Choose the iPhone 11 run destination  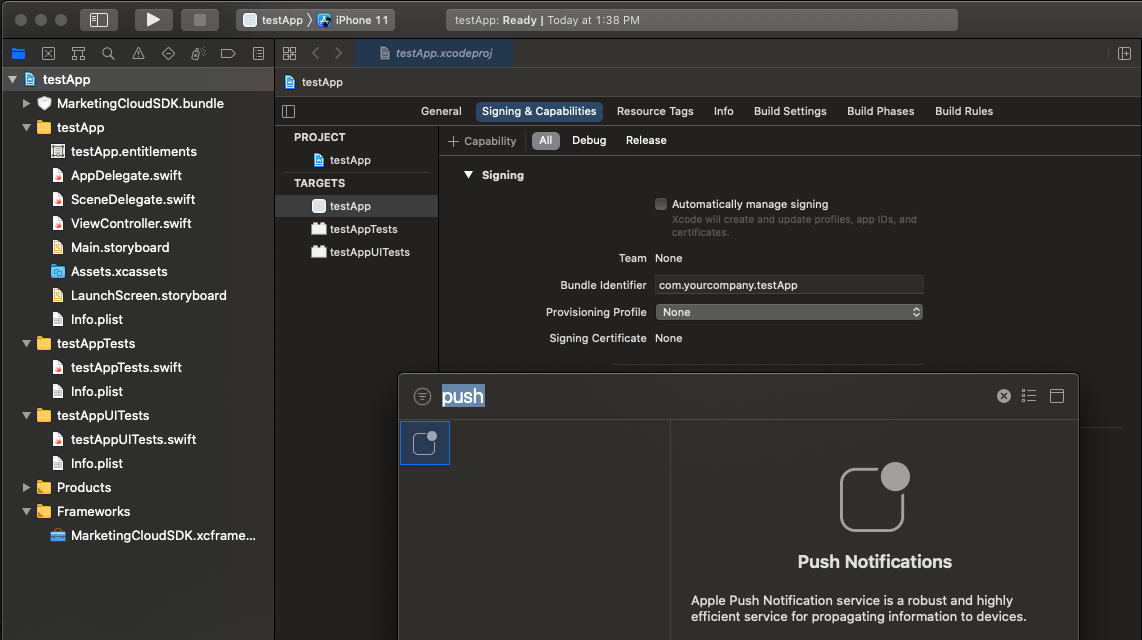(x=353, y=20)
